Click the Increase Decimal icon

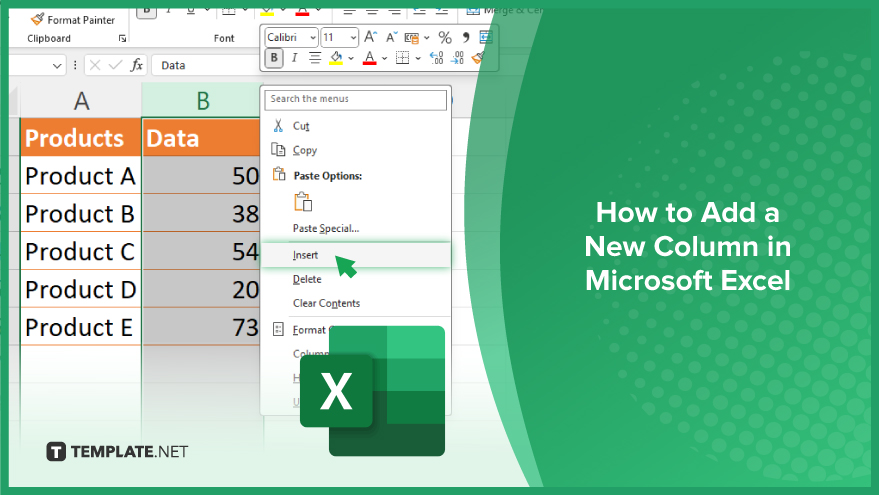436,58
